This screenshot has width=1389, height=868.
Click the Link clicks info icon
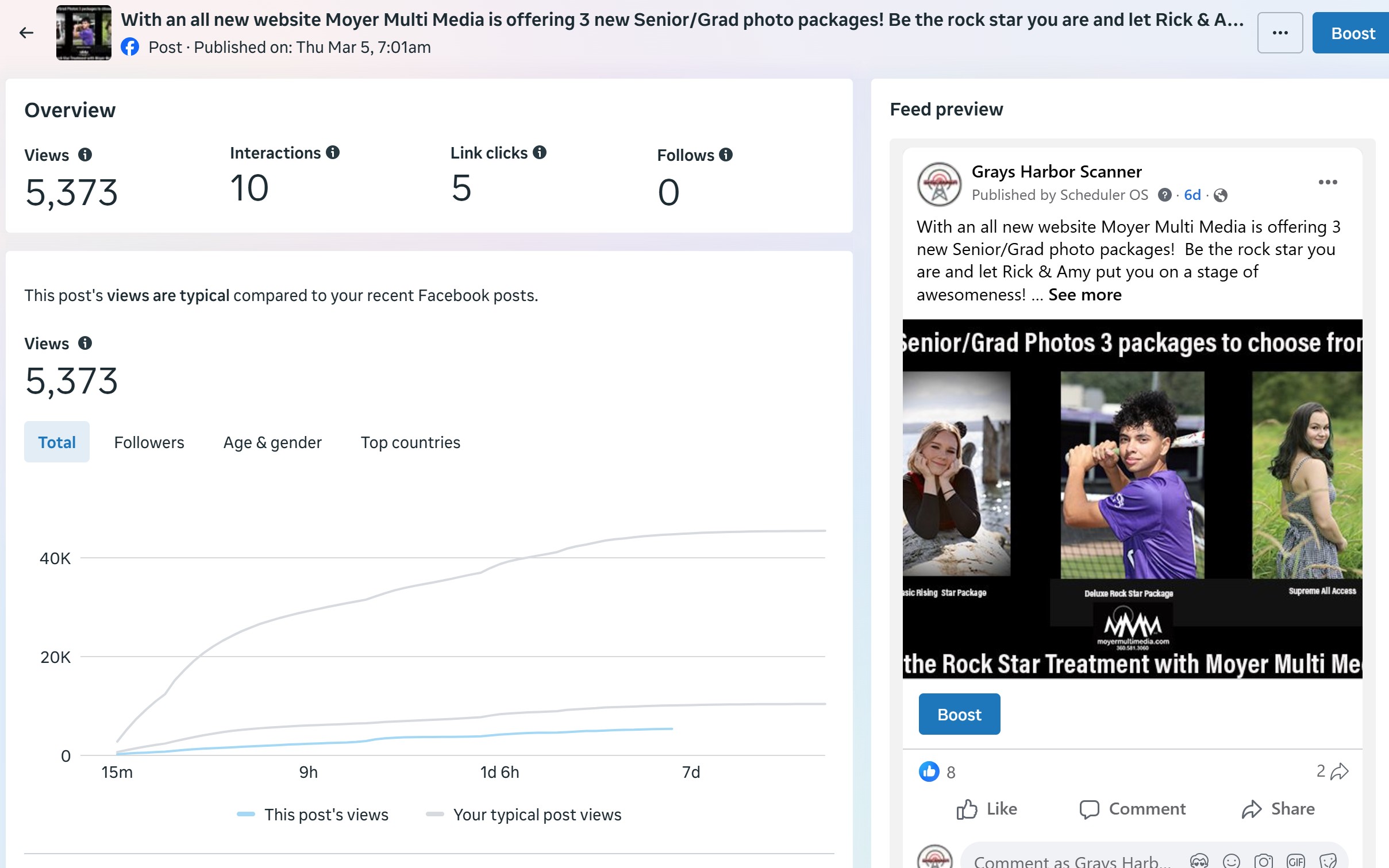[540, 152]
